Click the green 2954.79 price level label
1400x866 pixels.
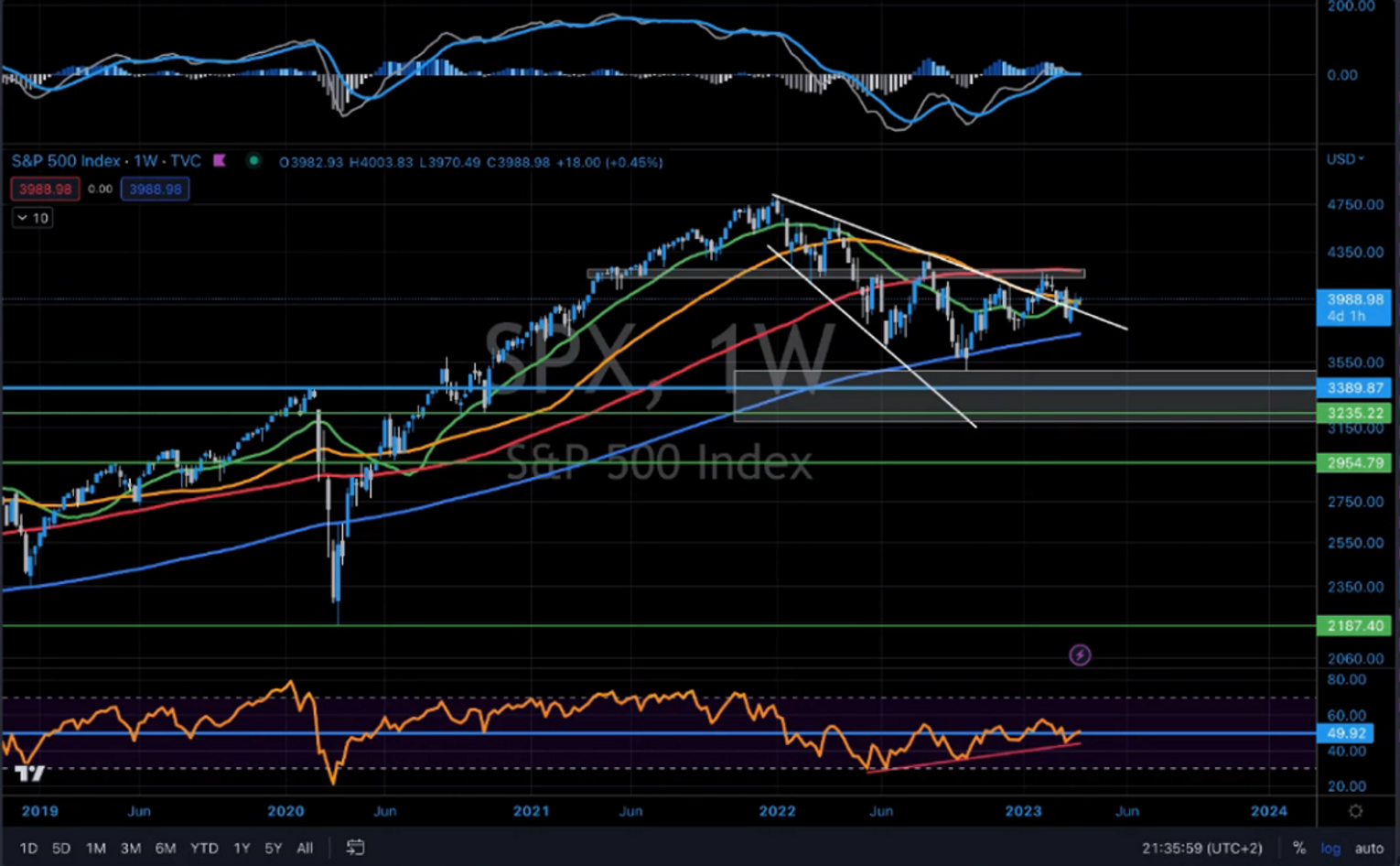[1354, 463]
